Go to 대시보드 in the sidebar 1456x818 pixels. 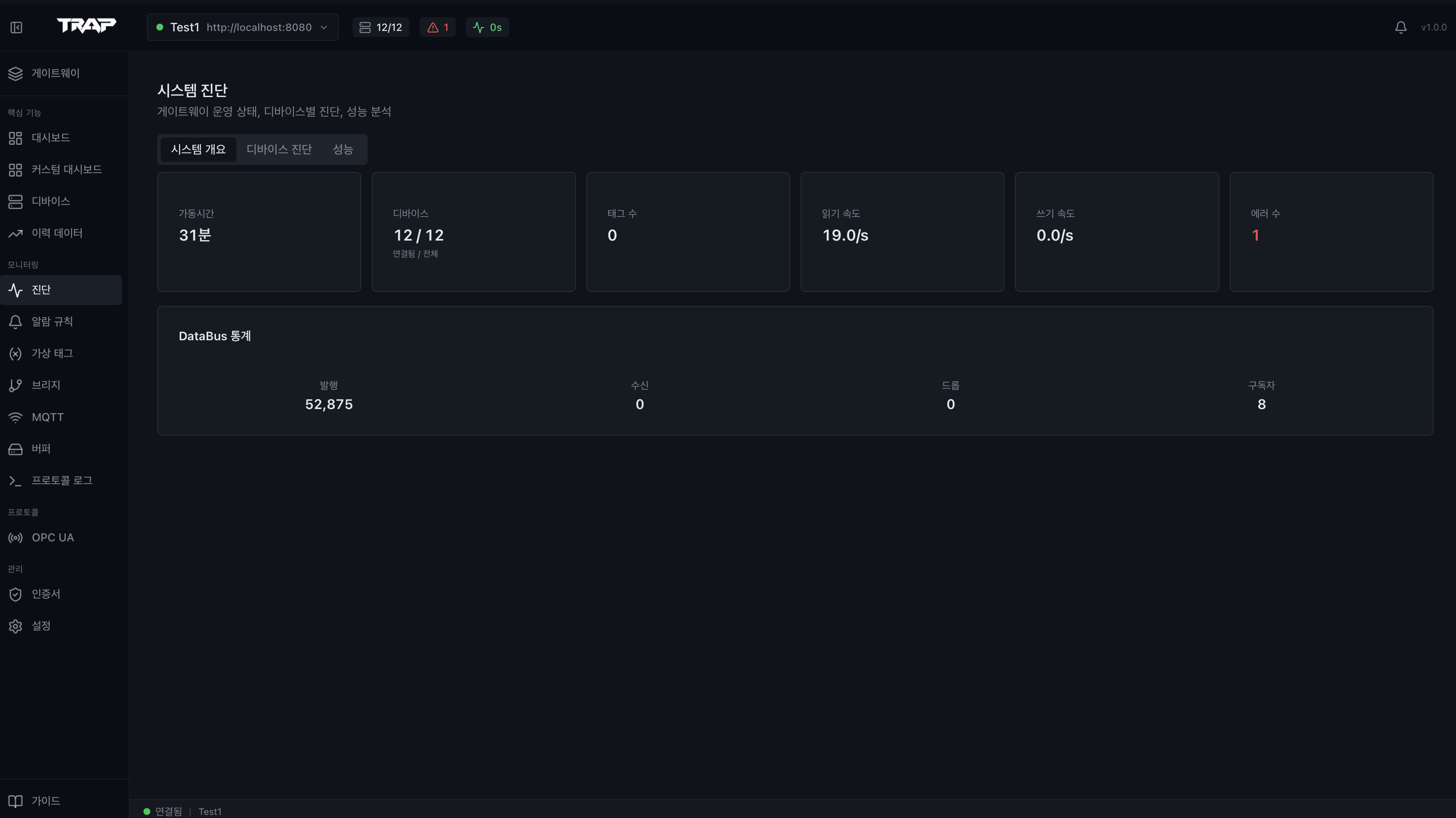[50, 138]
